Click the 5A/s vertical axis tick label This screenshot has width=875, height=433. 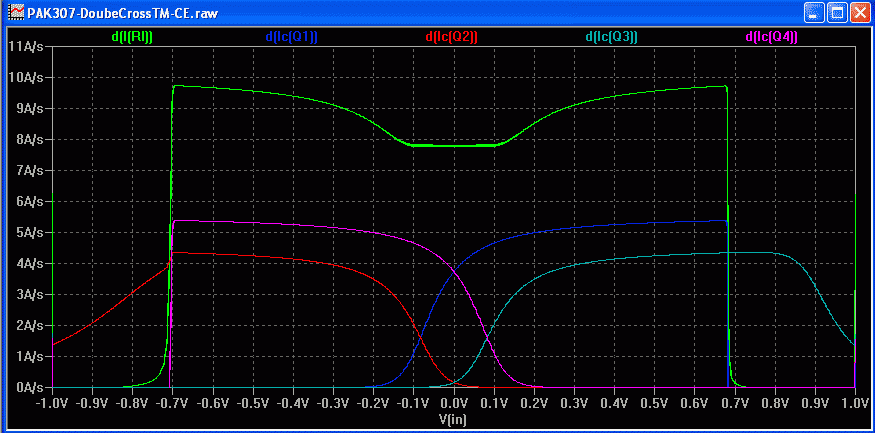[30, 232]
